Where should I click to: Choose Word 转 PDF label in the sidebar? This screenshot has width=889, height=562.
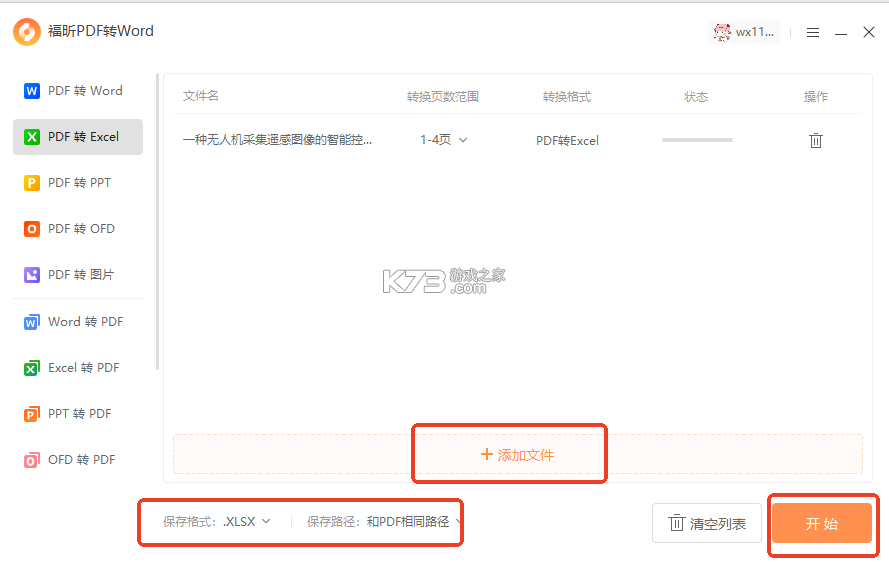point(86,322)
